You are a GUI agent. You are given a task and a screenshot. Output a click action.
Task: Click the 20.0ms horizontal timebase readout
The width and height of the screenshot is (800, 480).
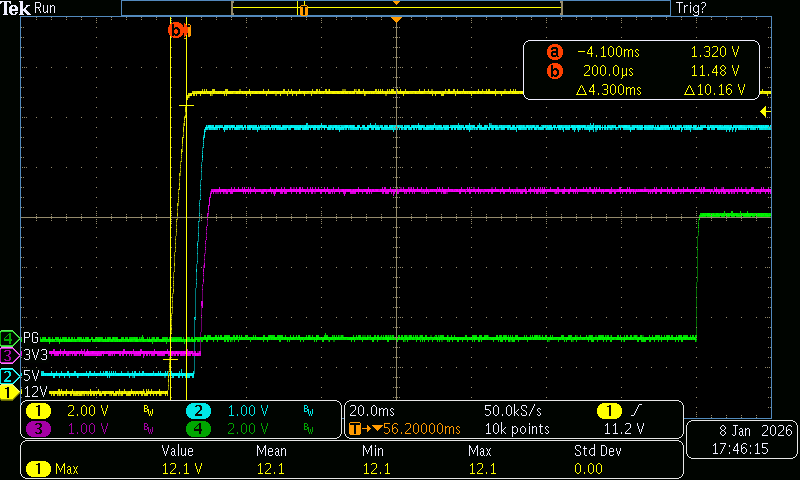370,411
